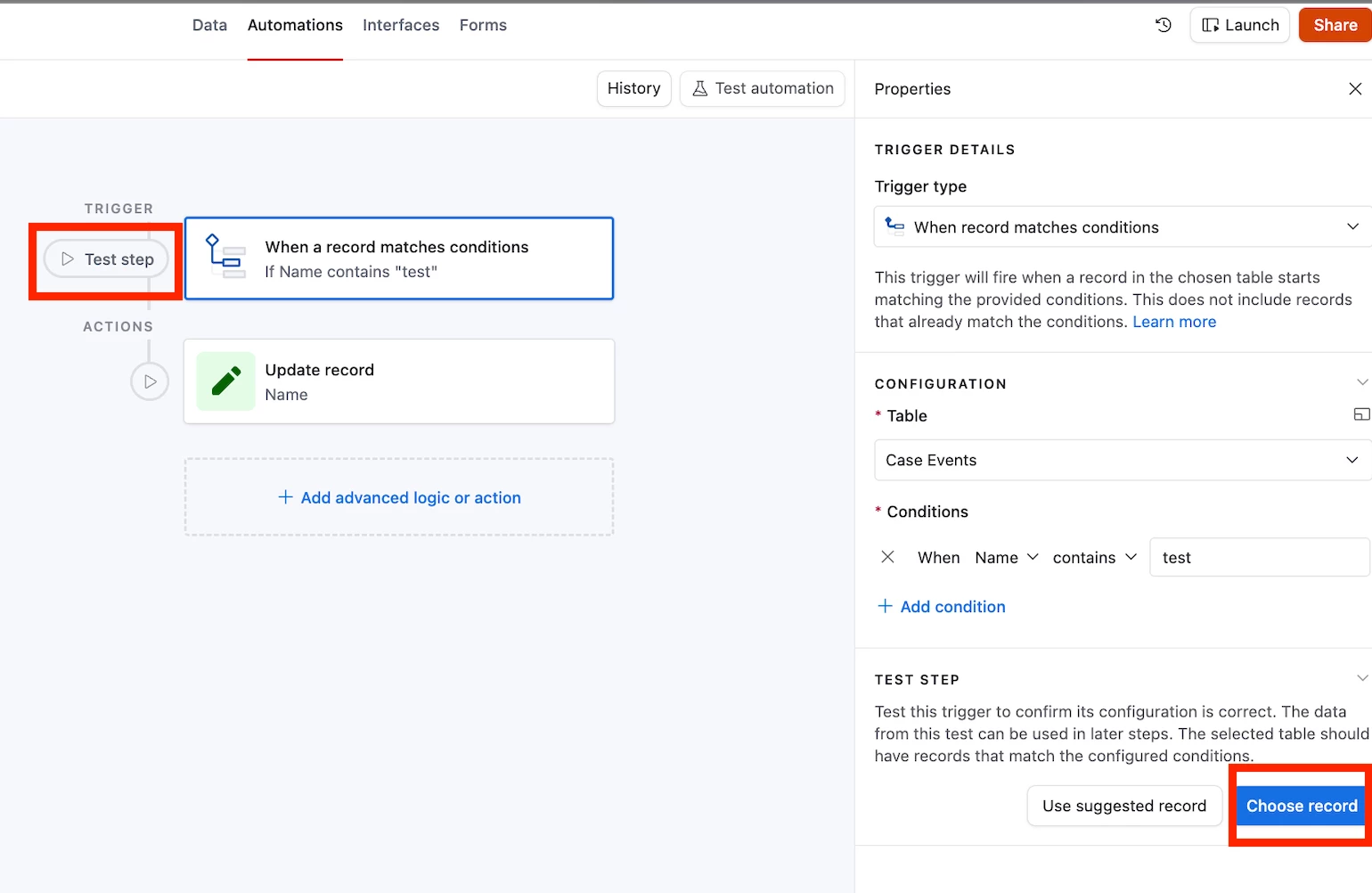Switch to the Interfaces tab
This screenshot has height=893, width=1372.
[x=401, y=25]
